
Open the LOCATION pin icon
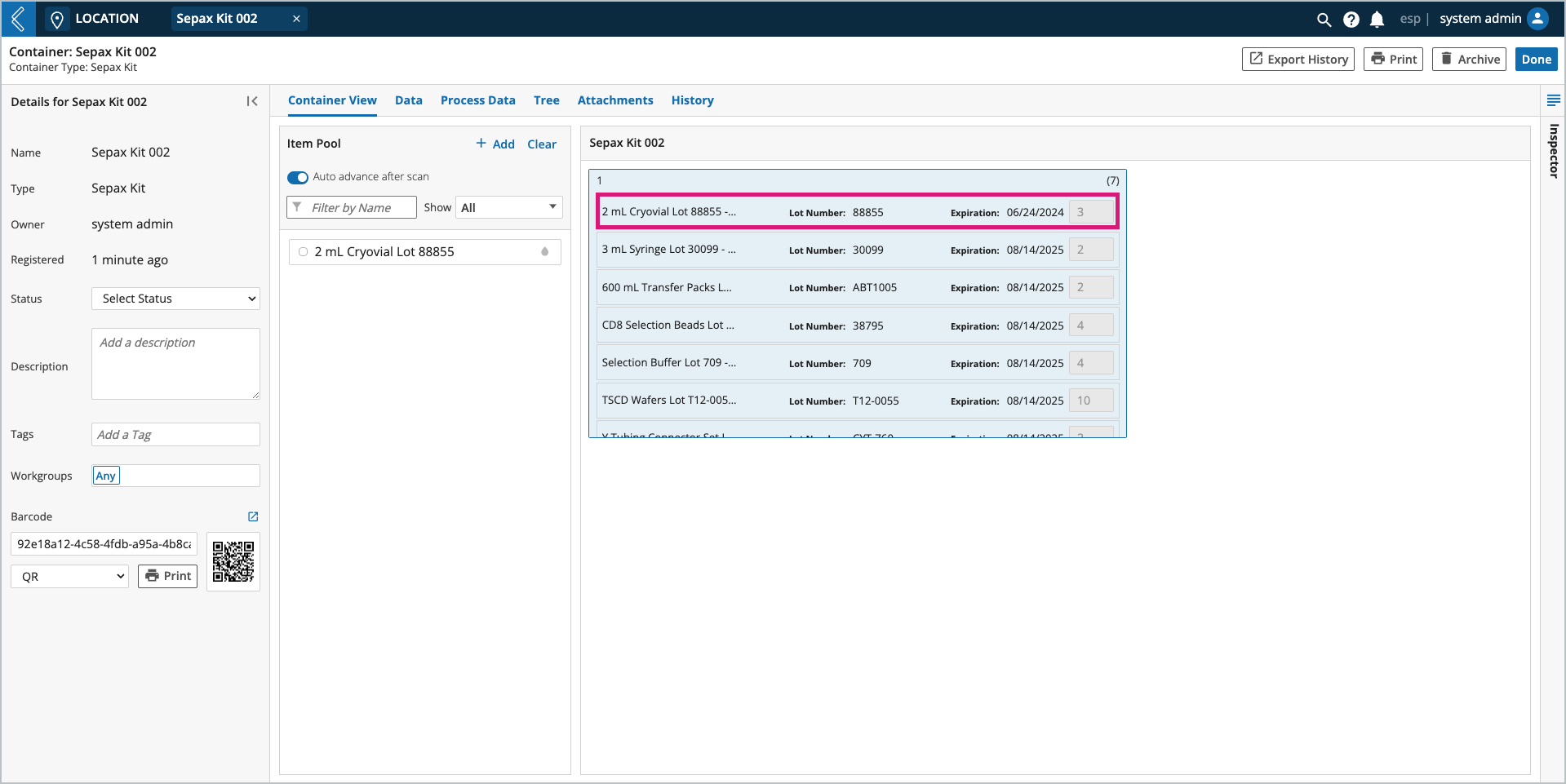pos(56,19)
